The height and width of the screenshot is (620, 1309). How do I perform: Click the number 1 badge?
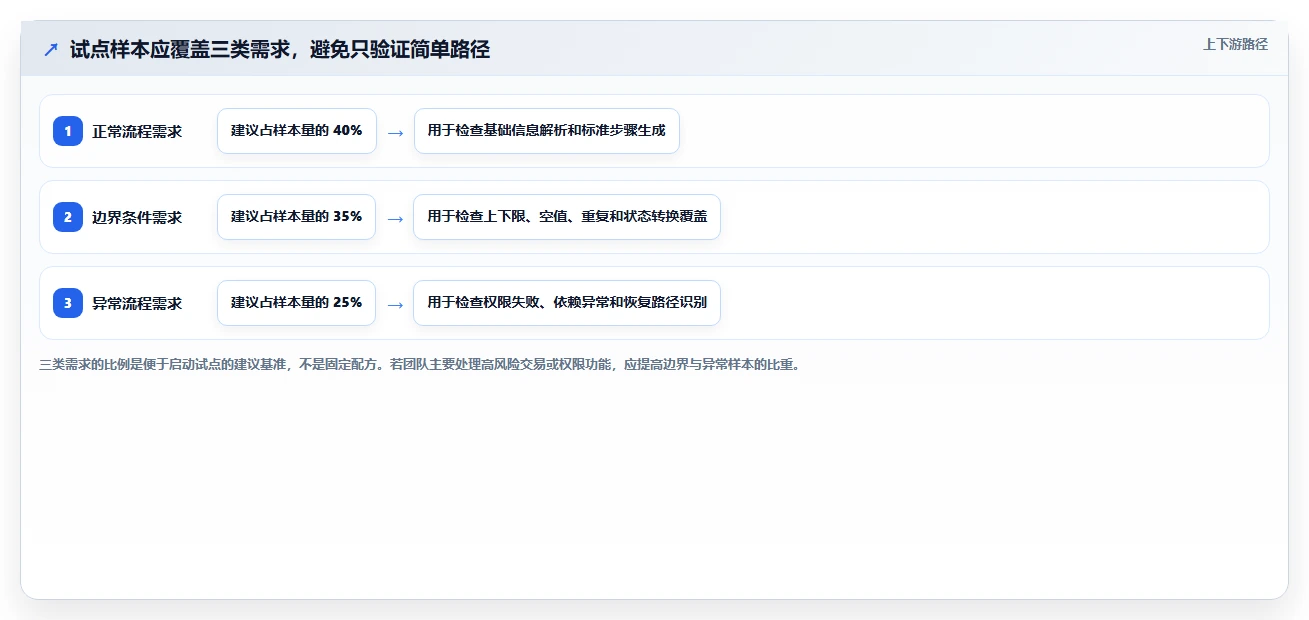(x=68, y=131)
